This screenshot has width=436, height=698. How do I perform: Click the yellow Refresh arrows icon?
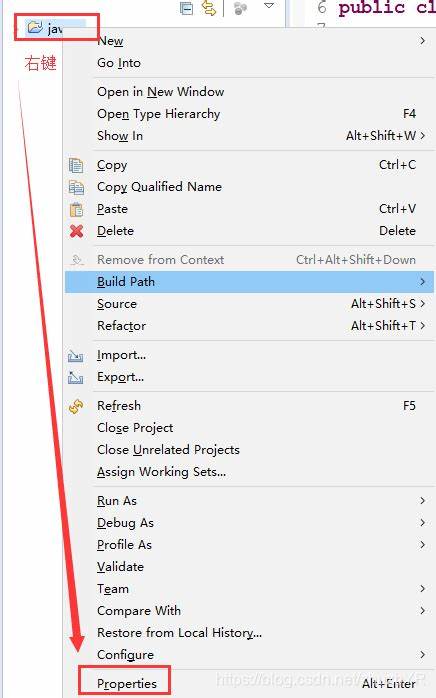coord(76,406)
